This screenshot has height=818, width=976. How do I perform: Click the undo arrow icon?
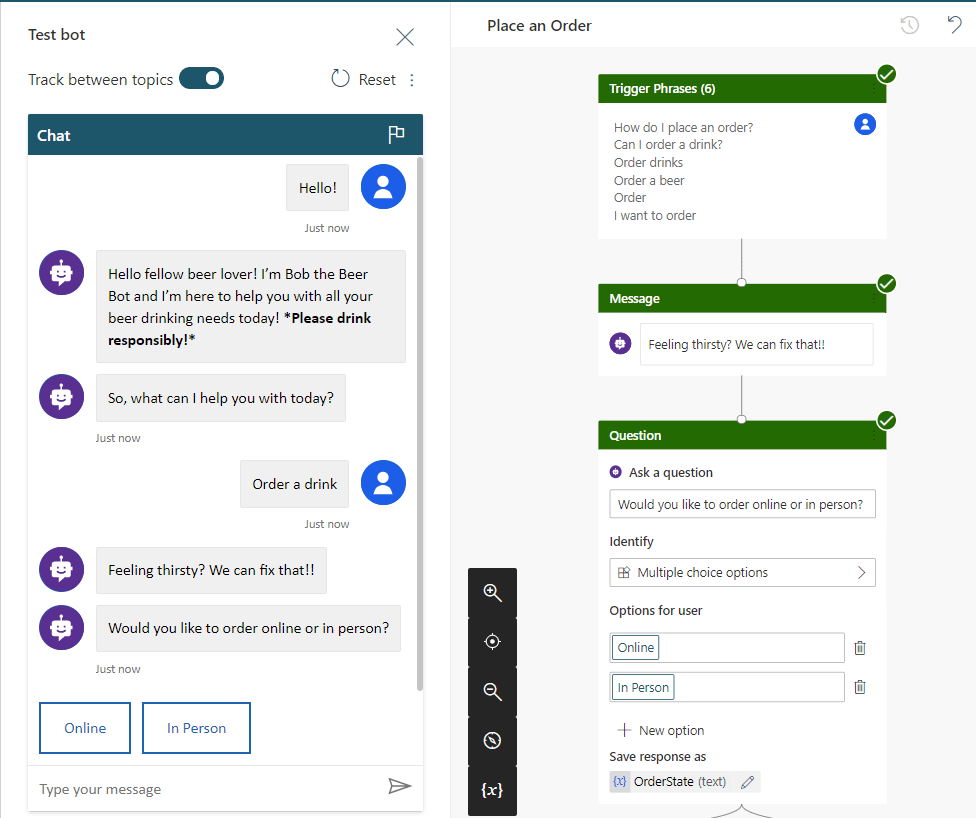click(x=954, y=25)
